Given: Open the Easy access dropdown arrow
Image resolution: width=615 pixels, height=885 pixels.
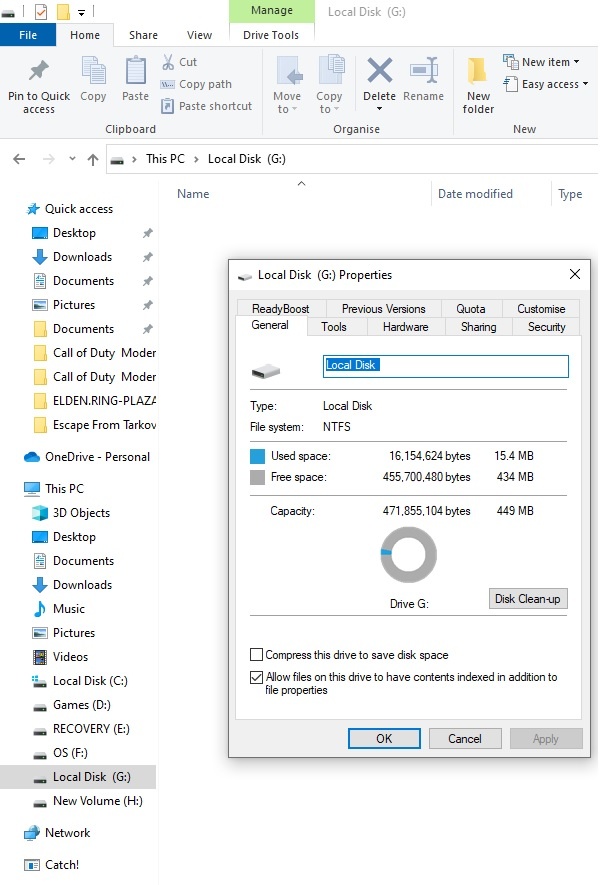Looking at the screenshot, I should point(586,84).
